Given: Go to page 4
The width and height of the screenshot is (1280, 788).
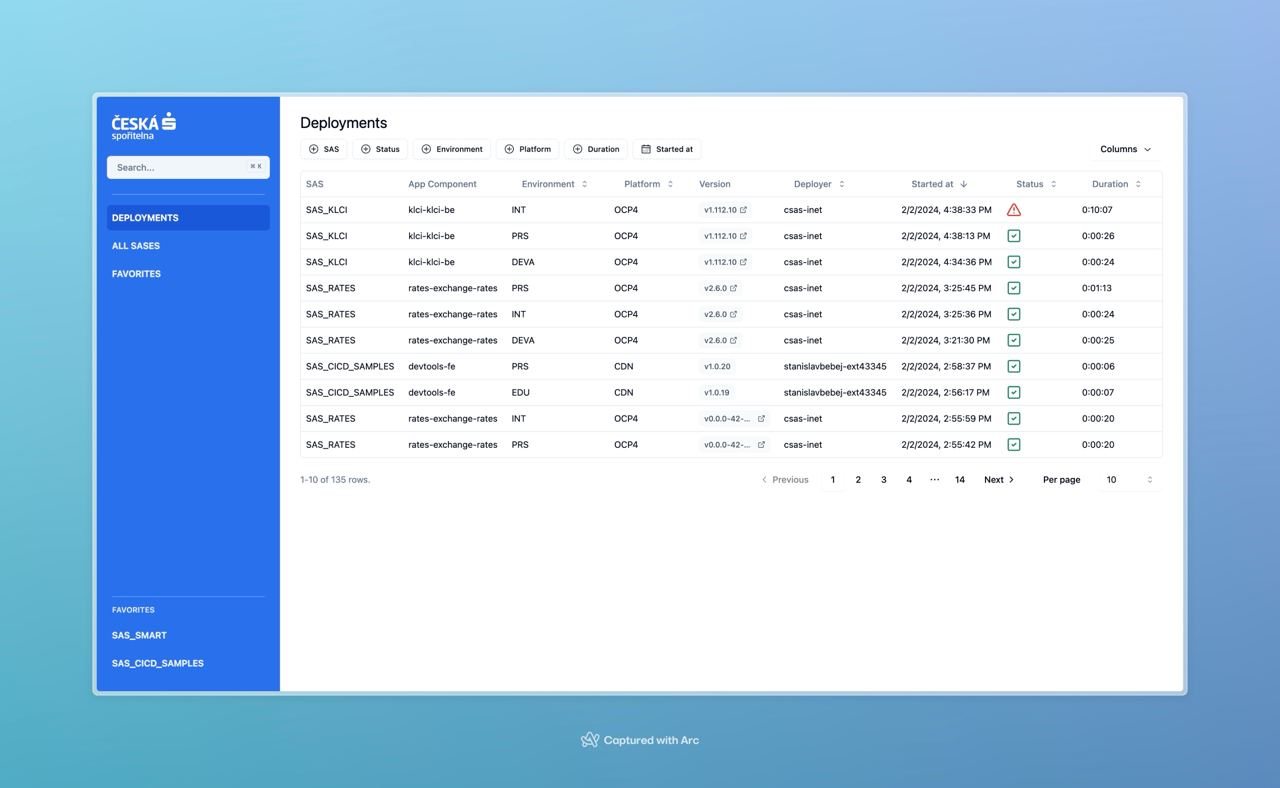Looking at the screenshot, I should tap(909, 480).
